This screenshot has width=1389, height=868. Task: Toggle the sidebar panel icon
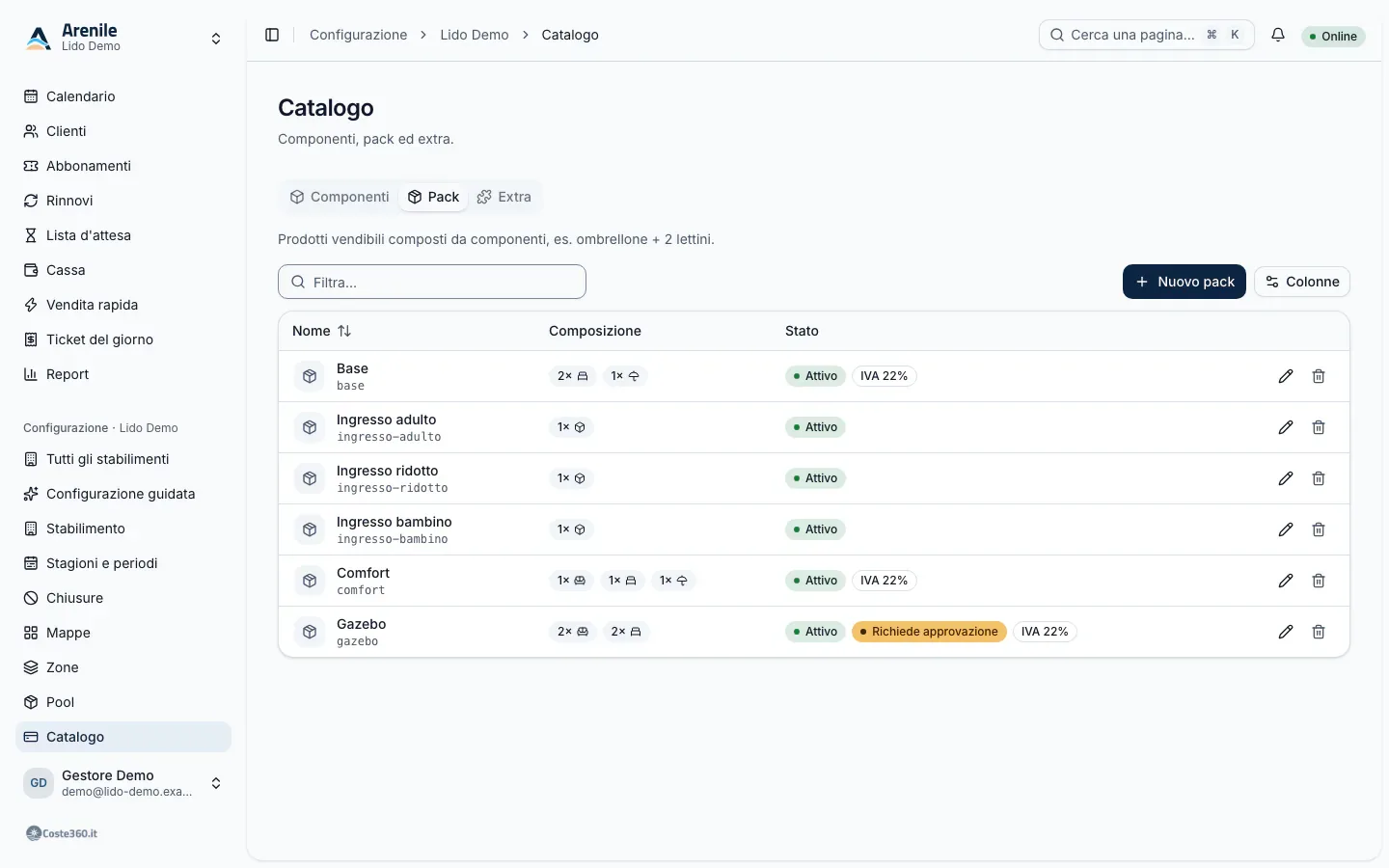[x=272, y=35]
